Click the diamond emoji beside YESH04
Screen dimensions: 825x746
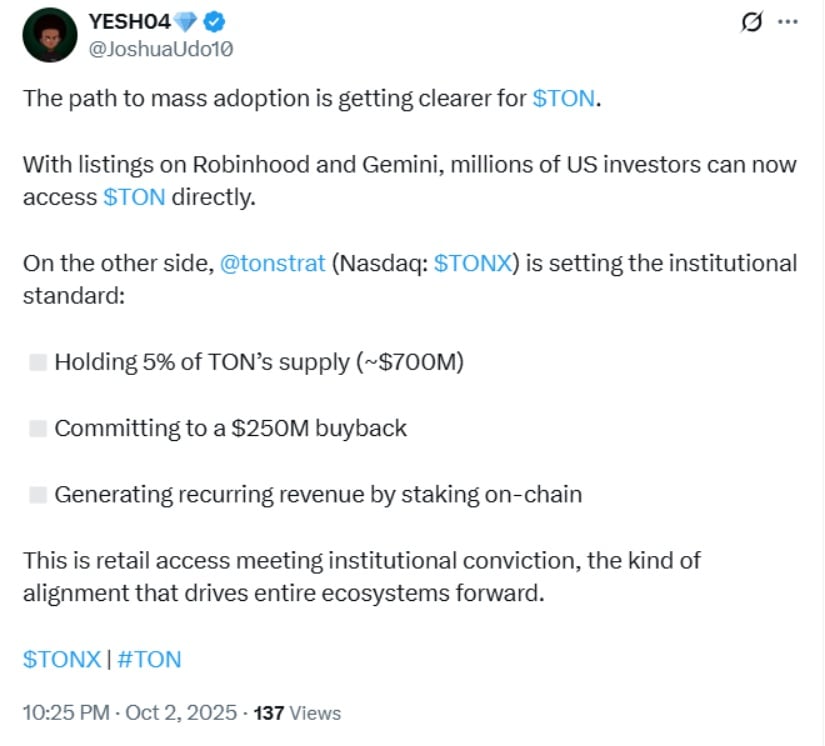tap(187, 21)
